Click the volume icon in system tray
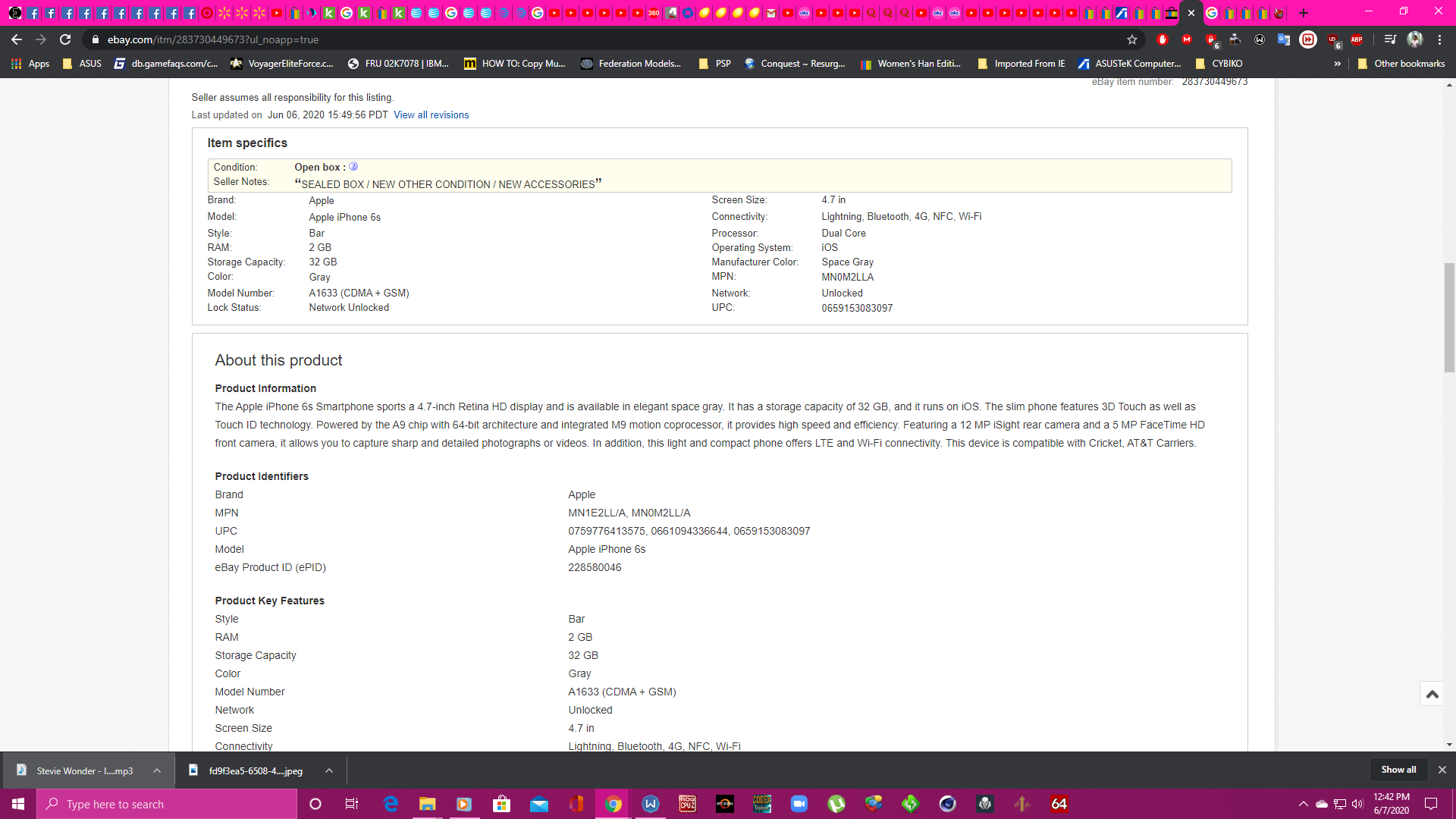 pyautogui.click(x=1357, y=804)
